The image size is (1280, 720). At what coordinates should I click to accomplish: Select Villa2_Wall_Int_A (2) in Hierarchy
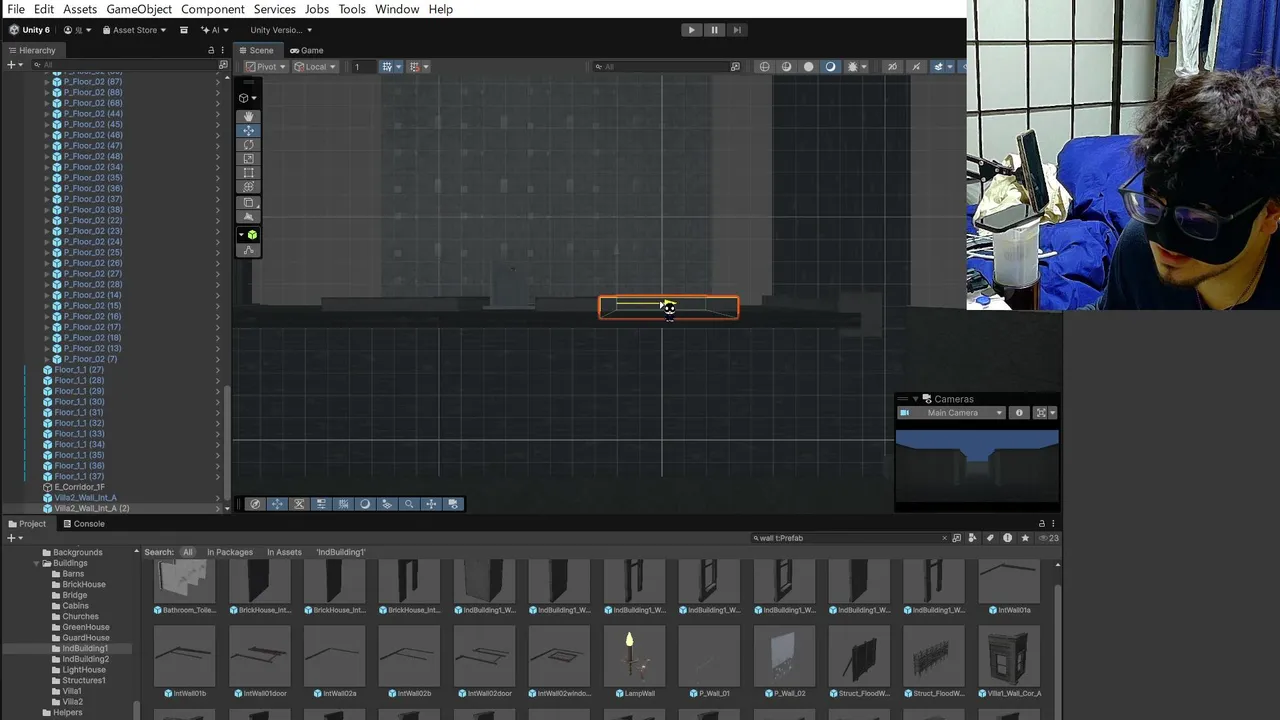coord(92,508)
